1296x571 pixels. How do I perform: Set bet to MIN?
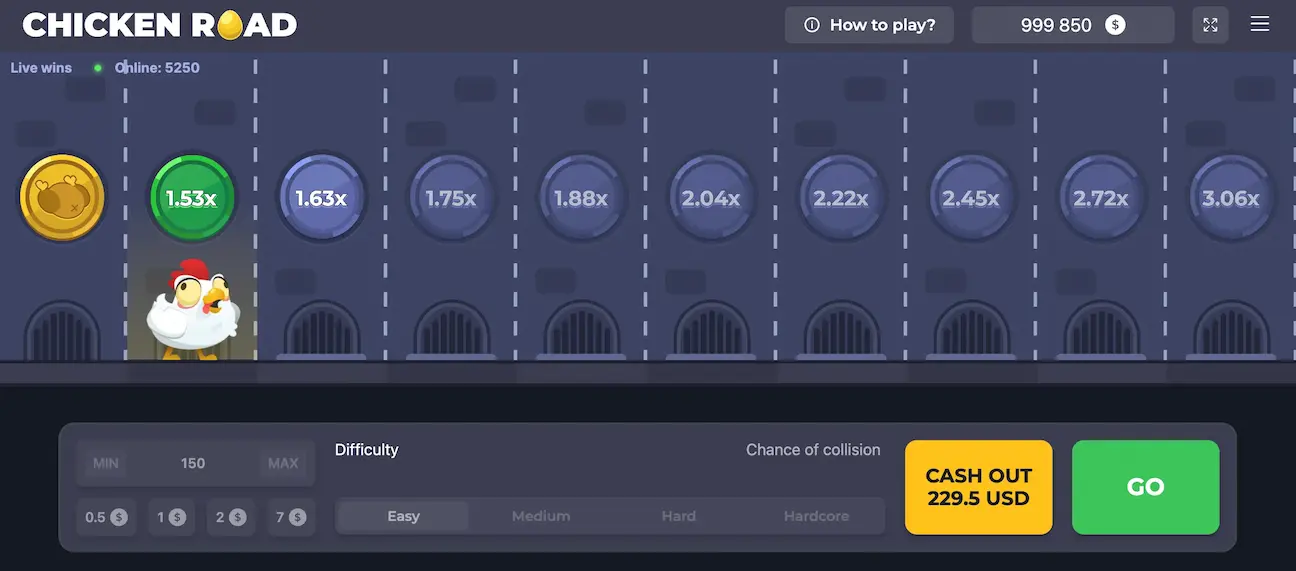pyautogui.click(x=106, y=463)
